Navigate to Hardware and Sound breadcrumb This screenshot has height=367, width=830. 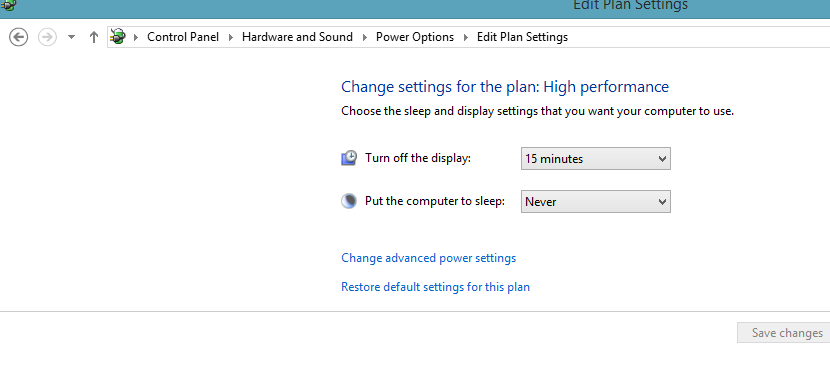(297, 37)
